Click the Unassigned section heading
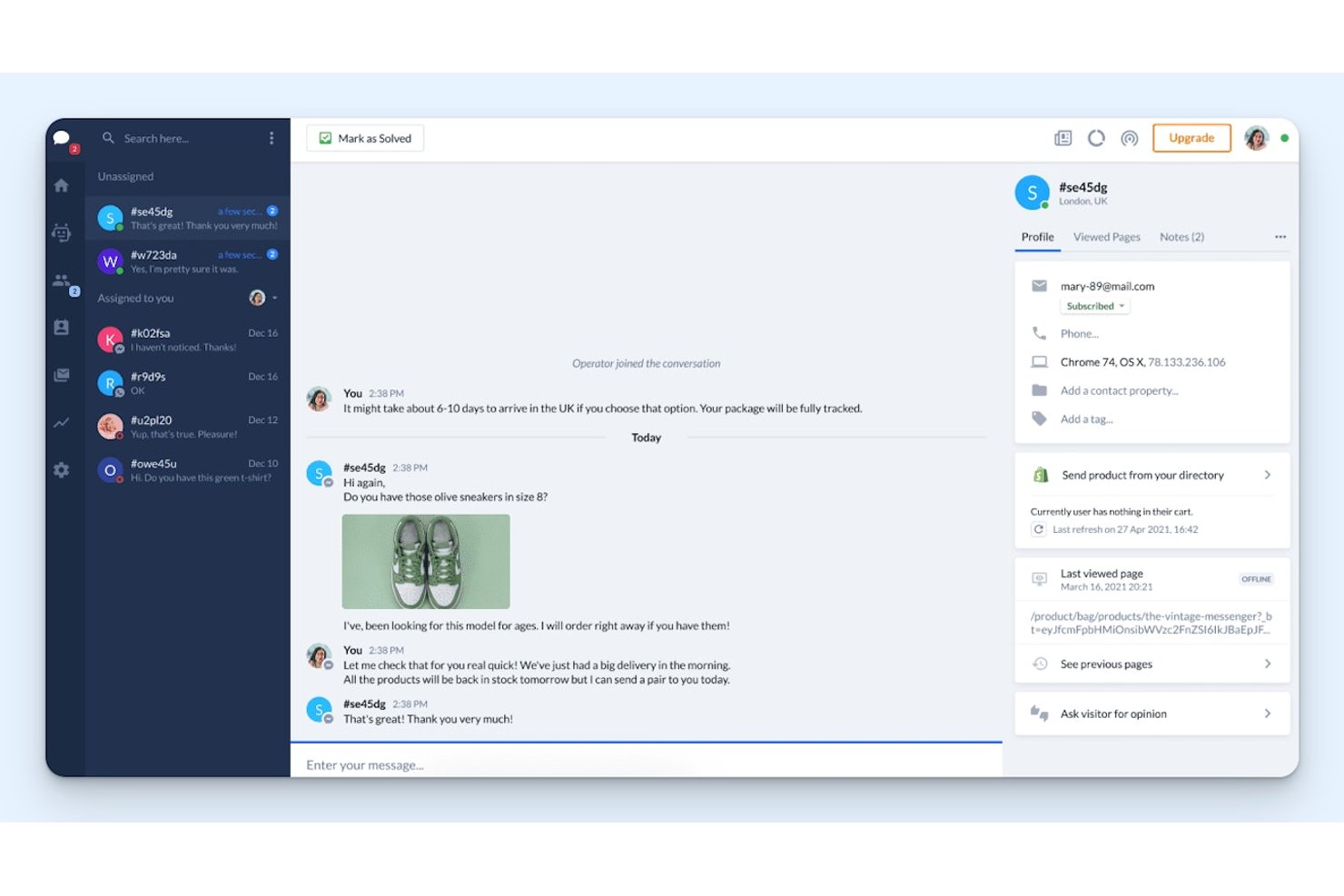The image size is (1344, 896). coord(125,176)
